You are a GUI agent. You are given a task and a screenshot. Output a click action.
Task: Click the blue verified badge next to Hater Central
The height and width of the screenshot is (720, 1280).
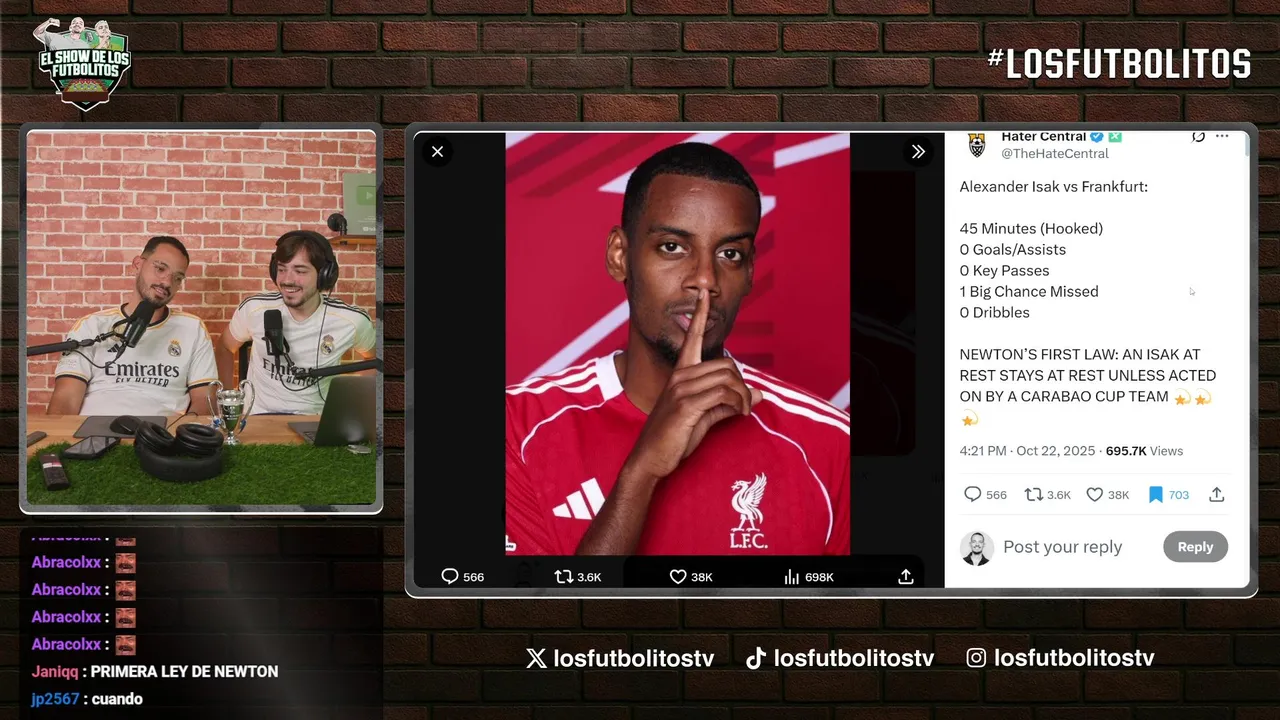(1097, 137)
